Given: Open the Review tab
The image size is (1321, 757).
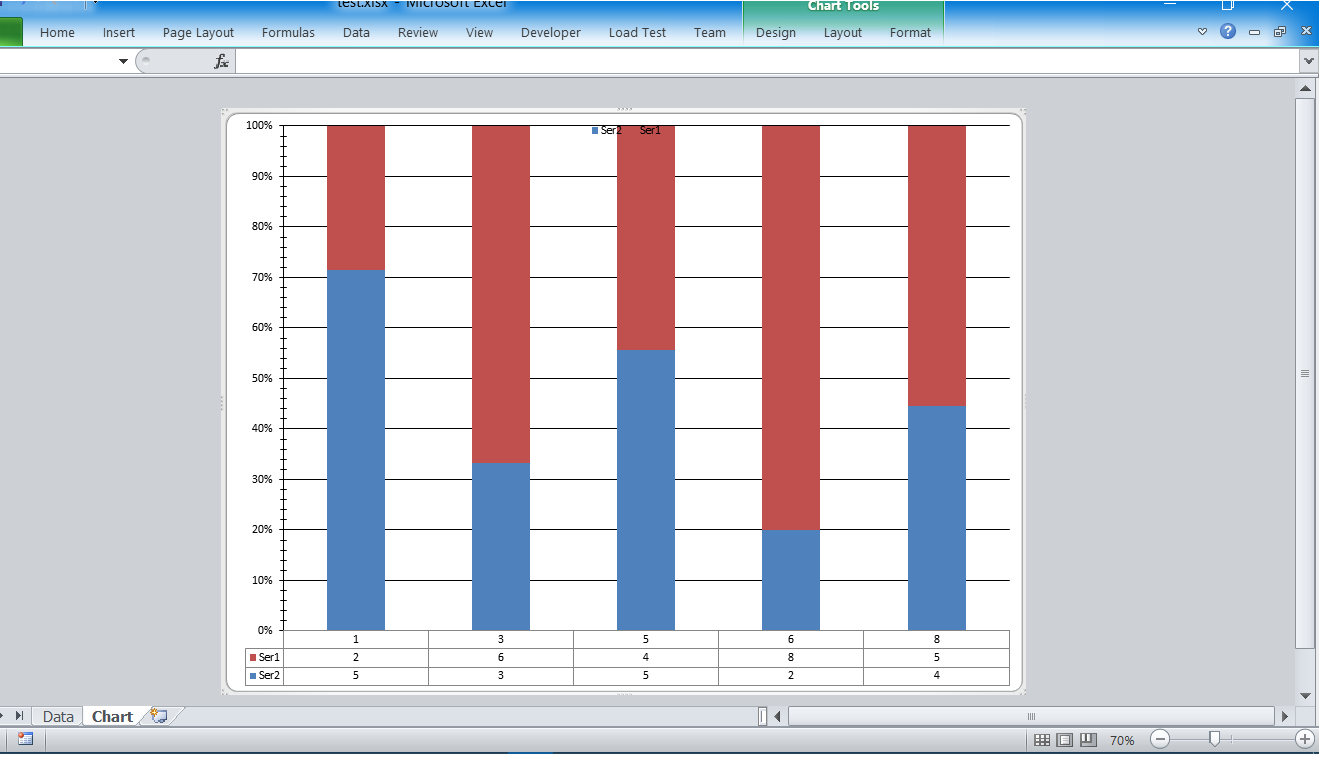Looking at the screenshot, I should (x=418, y=32).
